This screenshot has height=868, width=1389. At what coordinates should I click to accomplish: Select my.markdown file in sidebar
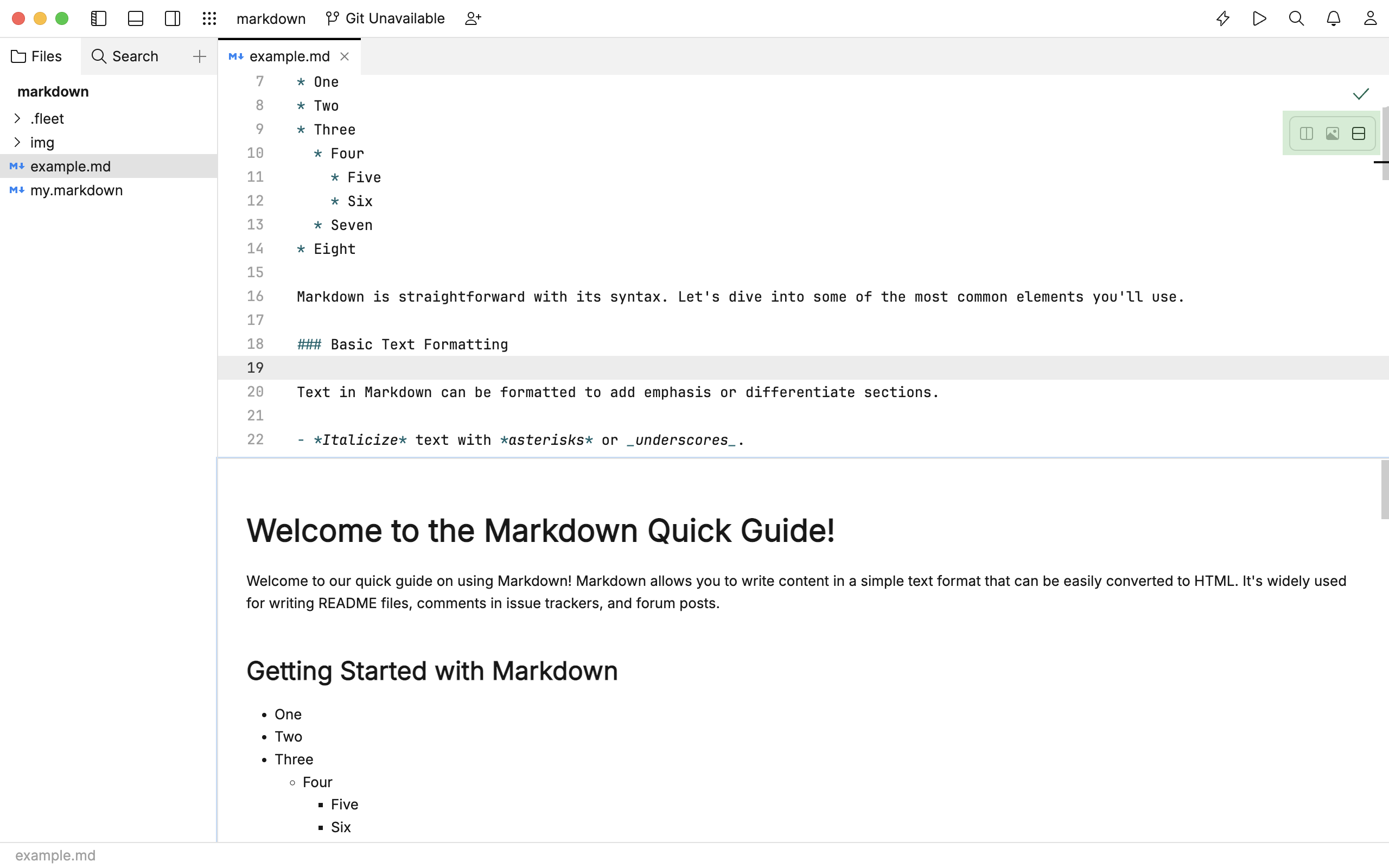pyautogui.click(x=76, y=190)
